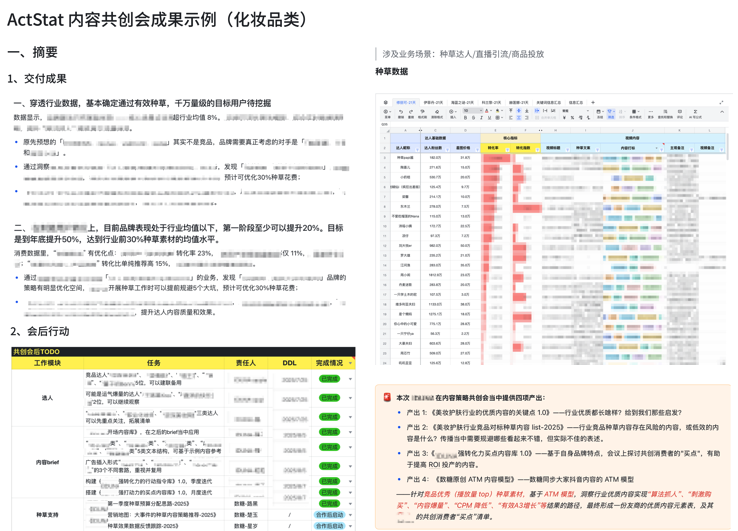738x531 pixels.
Task: Click the 科兰黎-21天 sheet tab
Action: tap(491, 102)
